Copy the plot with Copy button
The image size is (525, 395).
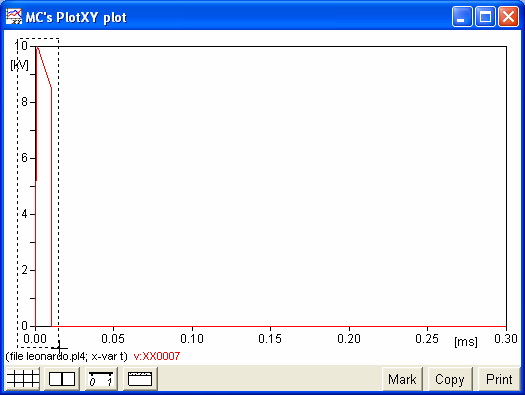pos(450,379)
